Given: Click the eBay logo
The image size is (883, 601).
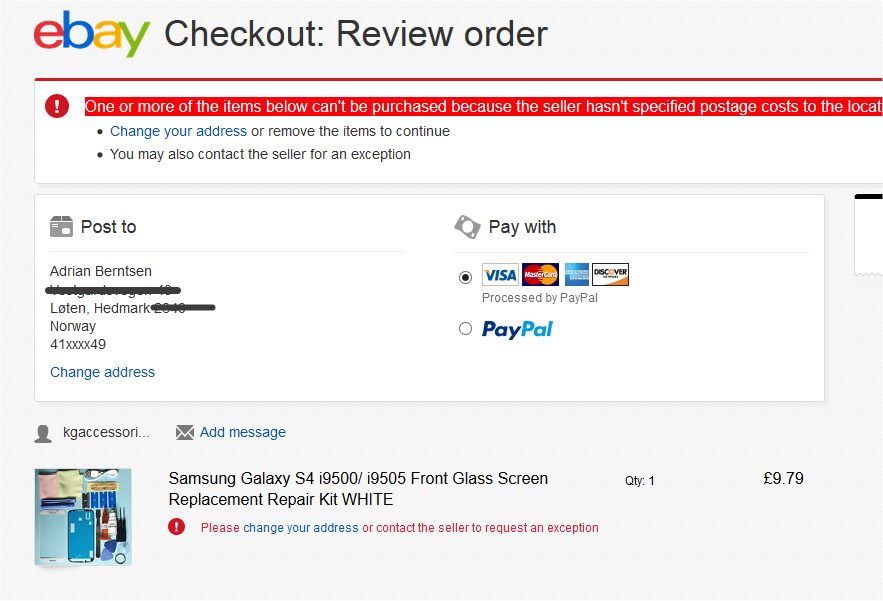Looking at the screenshot, I should pos(92,34).
